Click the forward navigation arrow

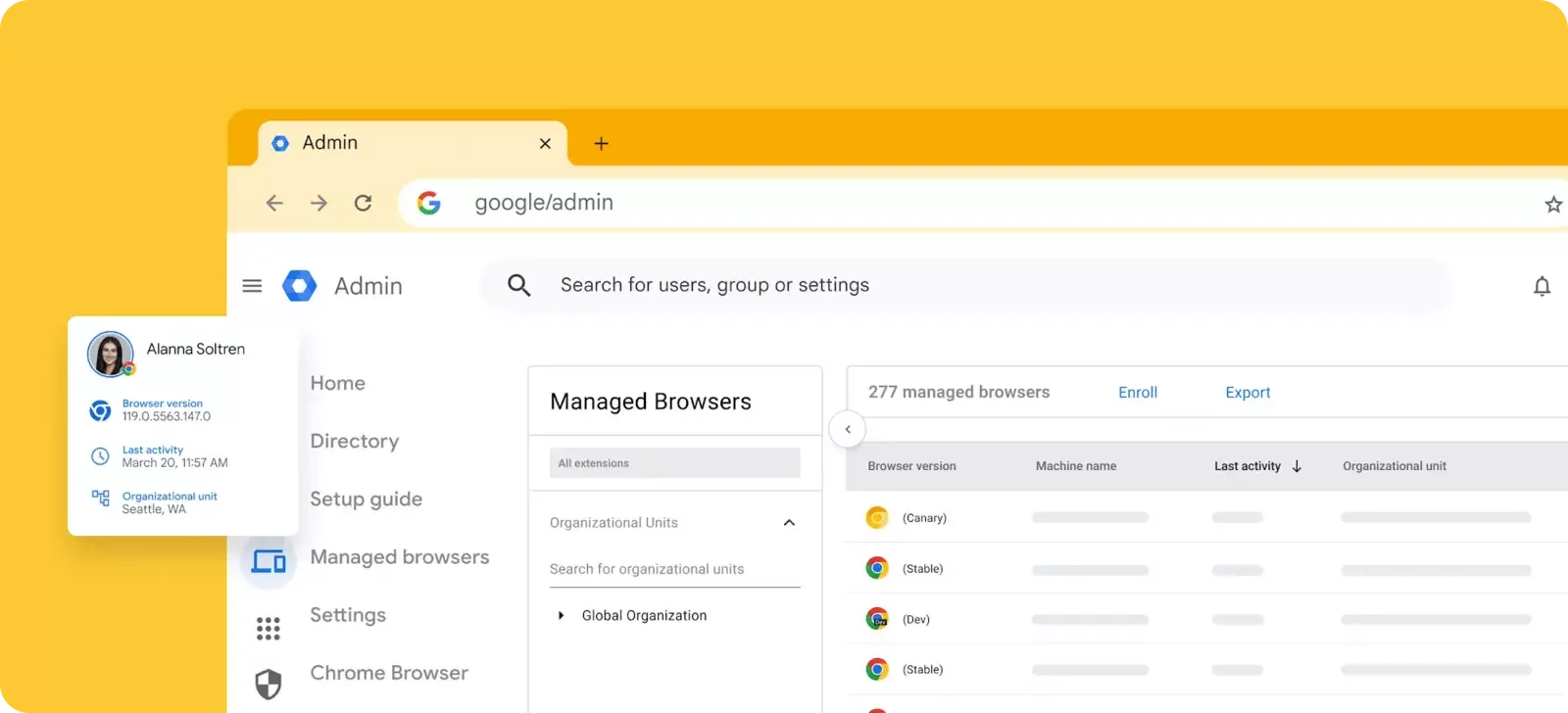click(318, 203)
